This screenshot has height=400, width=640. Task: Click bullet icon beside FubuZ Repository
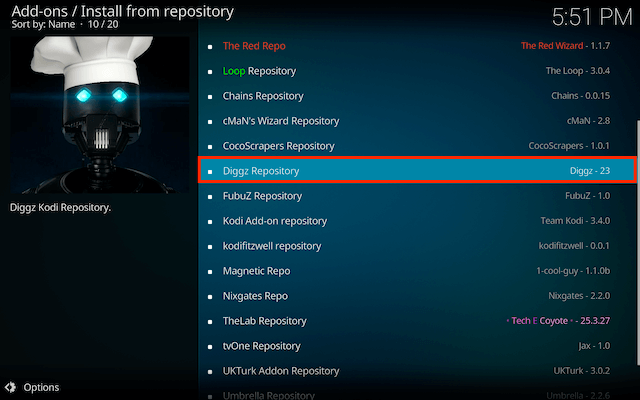(x=210, y=197)
